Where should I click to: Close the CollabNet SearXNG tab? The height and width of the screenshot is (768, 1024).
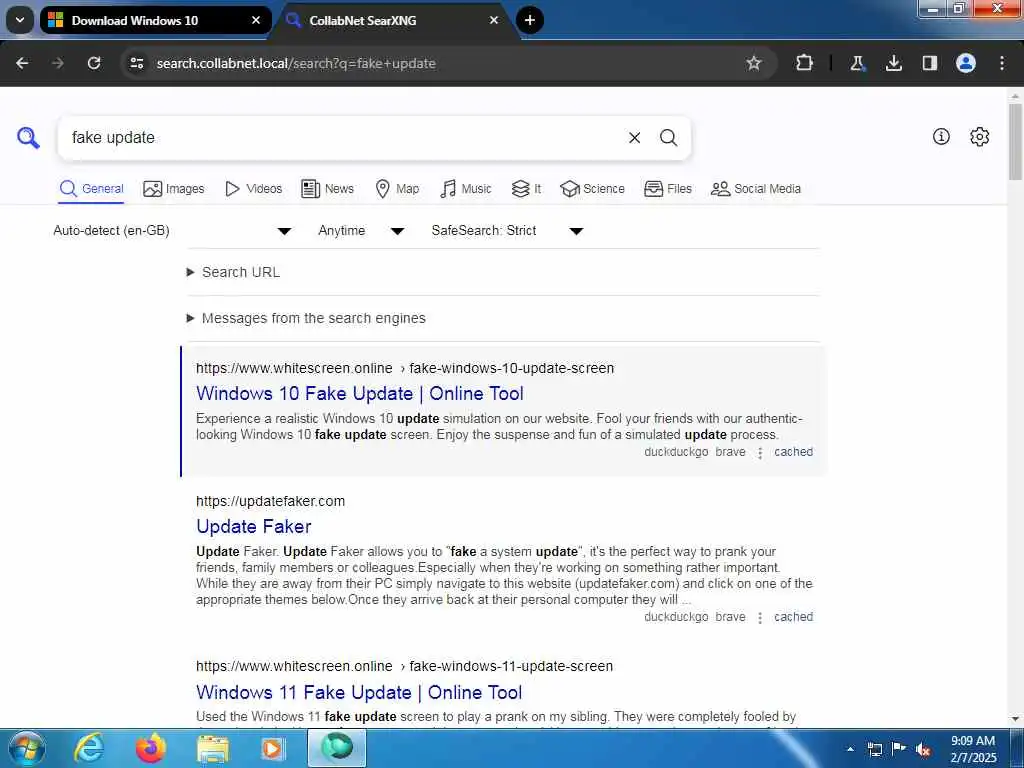(494, 20)
